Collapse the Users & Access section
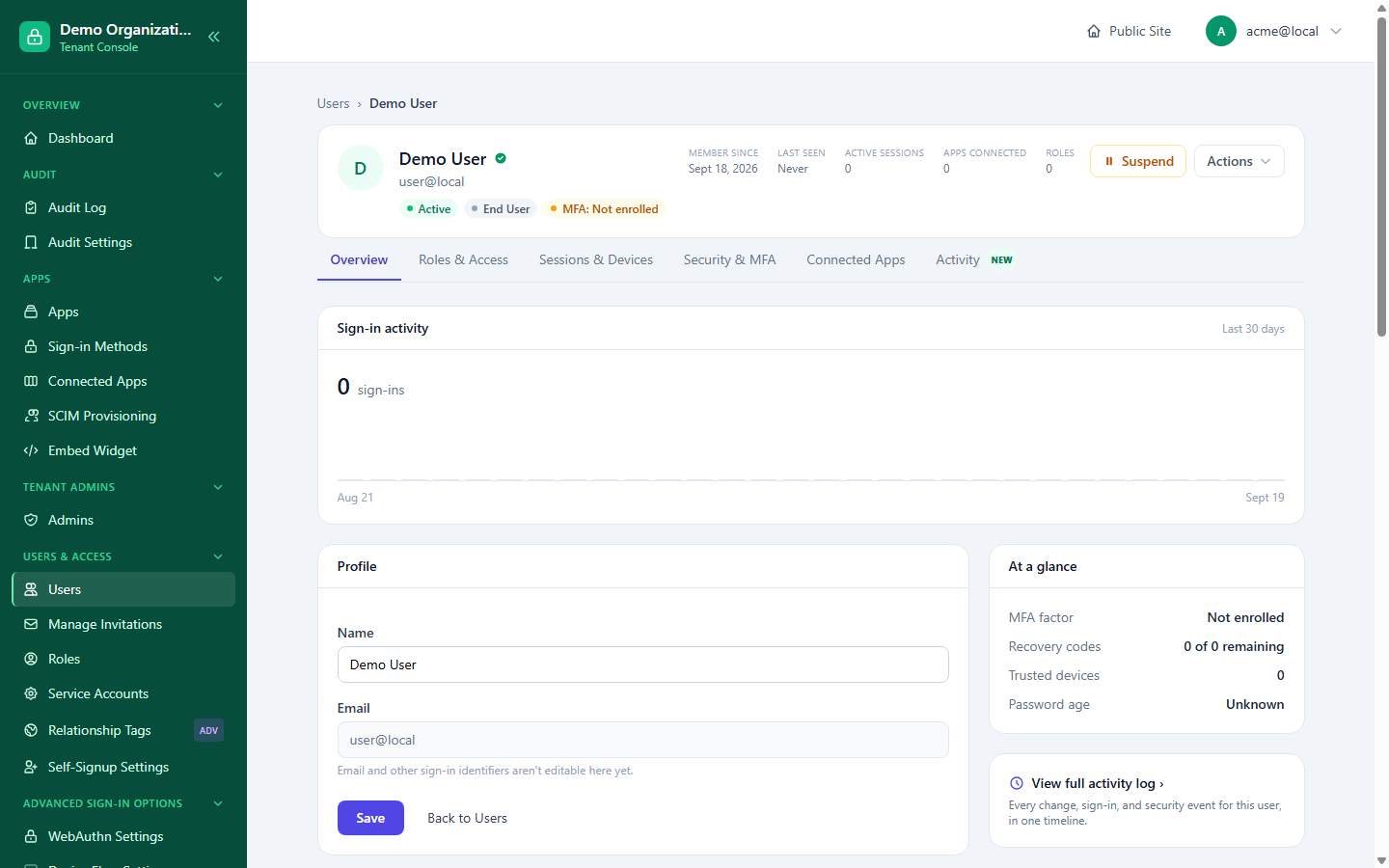 point(218,556)
